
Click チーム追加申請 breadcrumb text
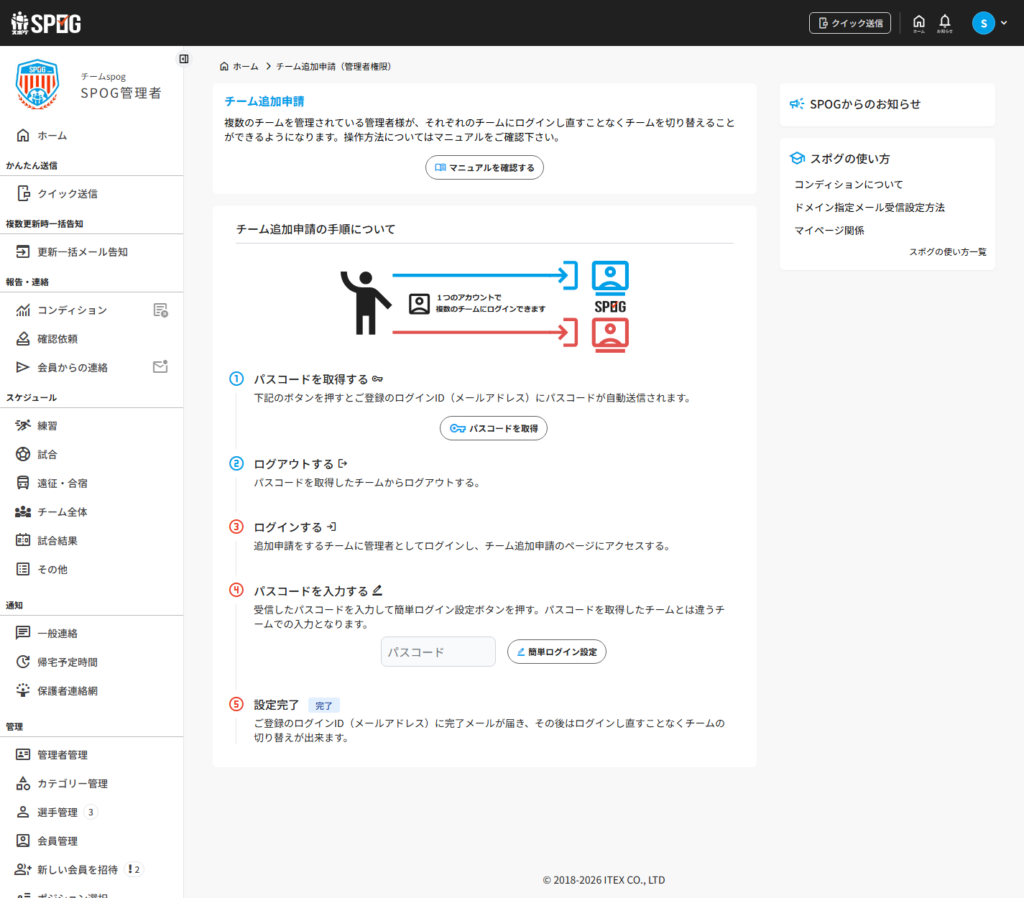pyautogui.click(x=333, y=66)
